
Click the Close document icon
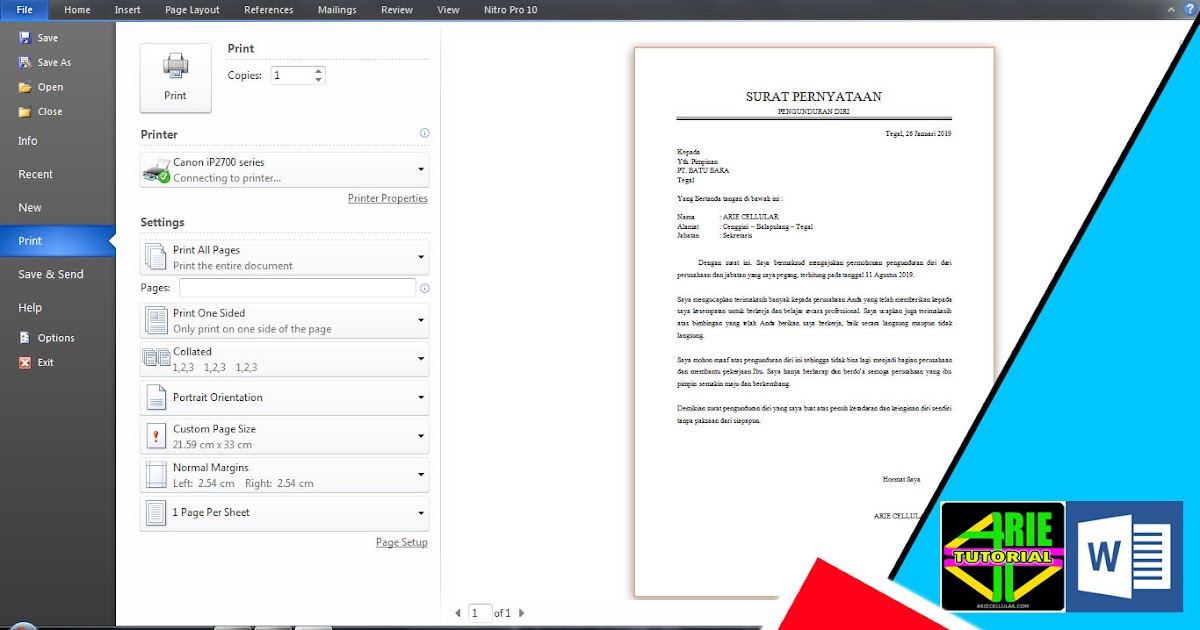tap(25, 112)
